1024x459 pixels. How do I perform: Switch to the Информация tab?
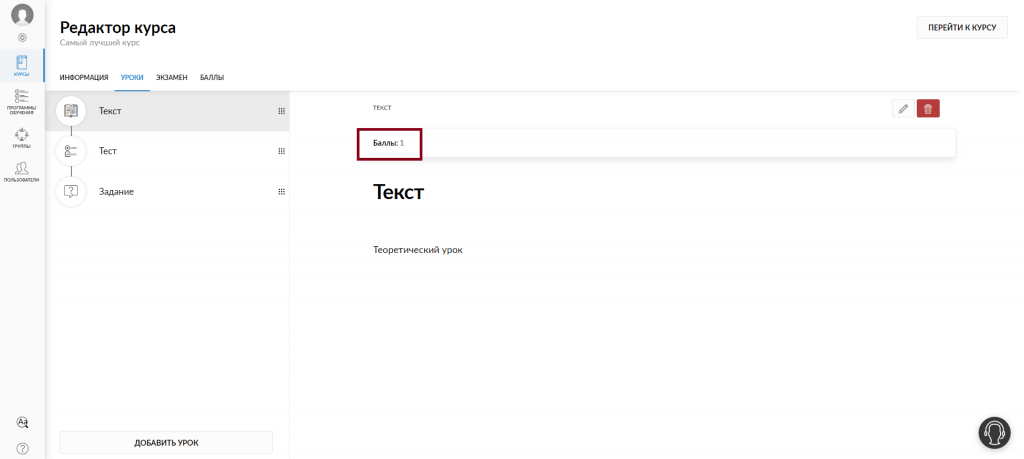click(84, 78)
